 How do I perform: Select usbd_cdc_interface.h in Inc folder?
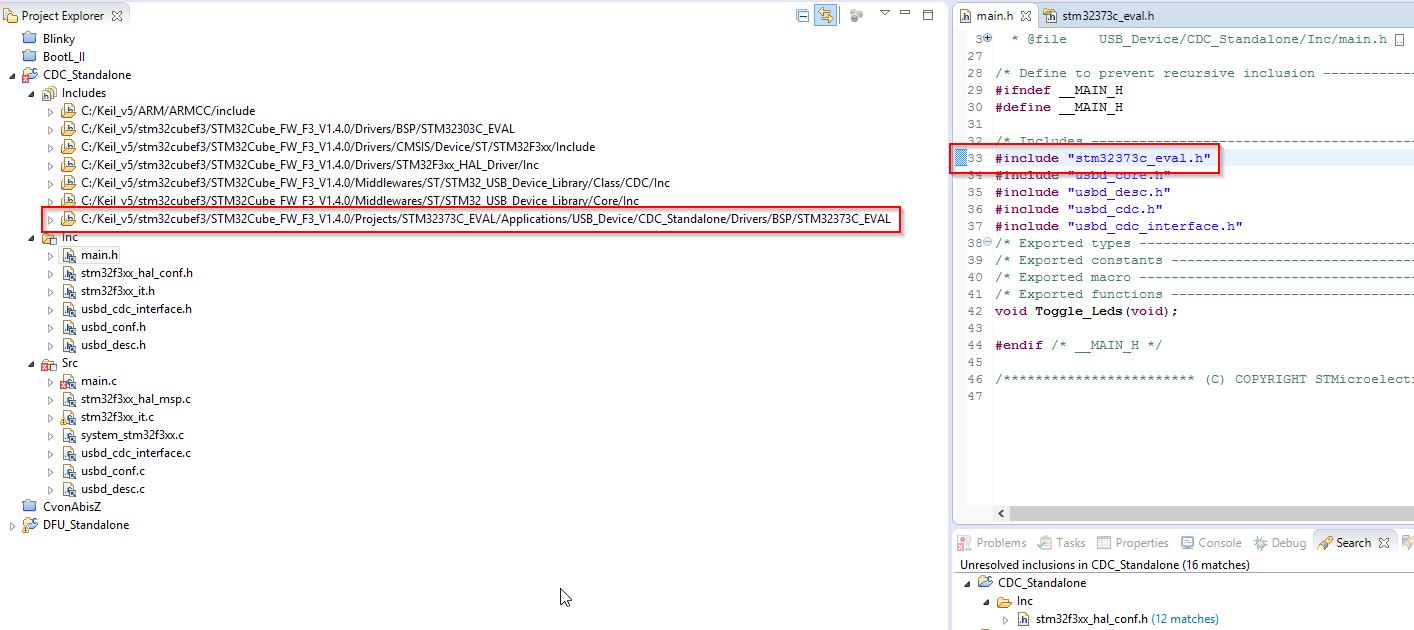pyautogui.click(x=136, y=309)
